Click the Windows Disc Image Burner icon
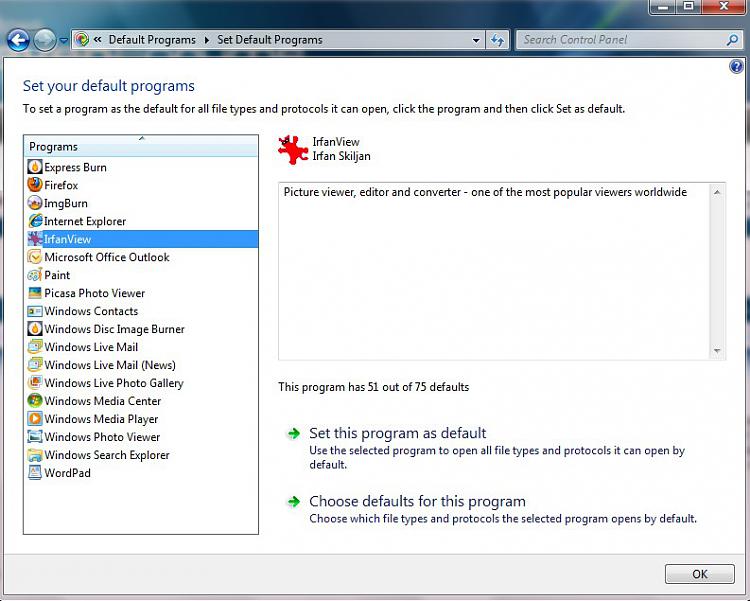The height and width of the screenshot is (601, 750). tap(34, 329)
